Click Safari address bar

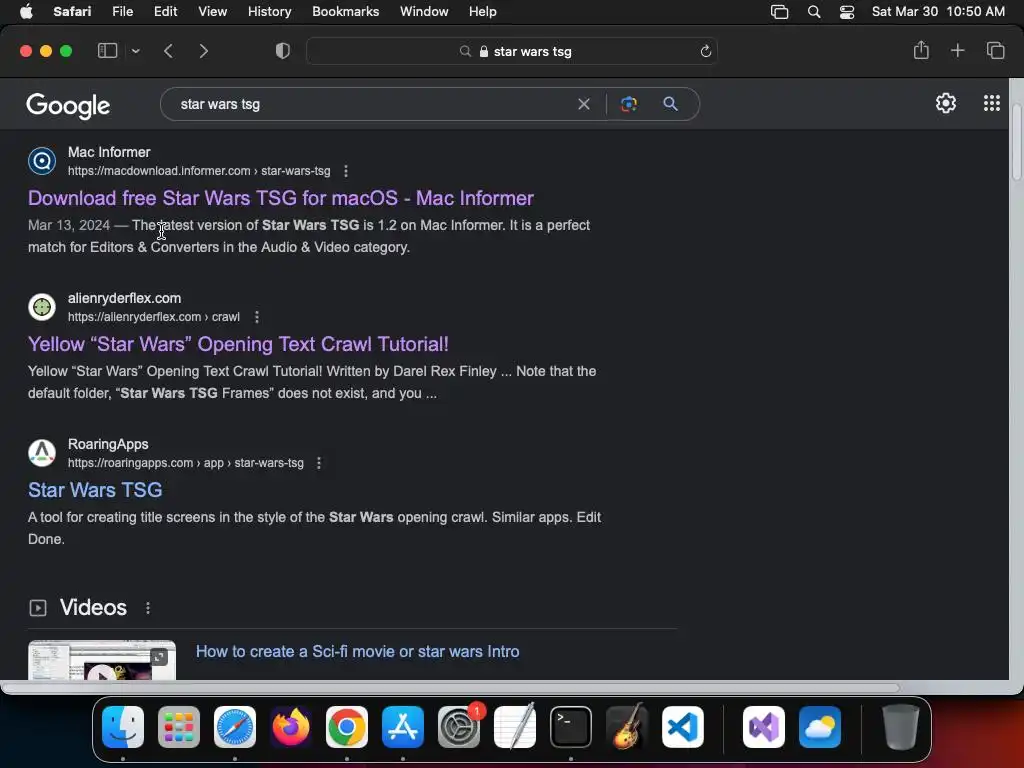512,51
